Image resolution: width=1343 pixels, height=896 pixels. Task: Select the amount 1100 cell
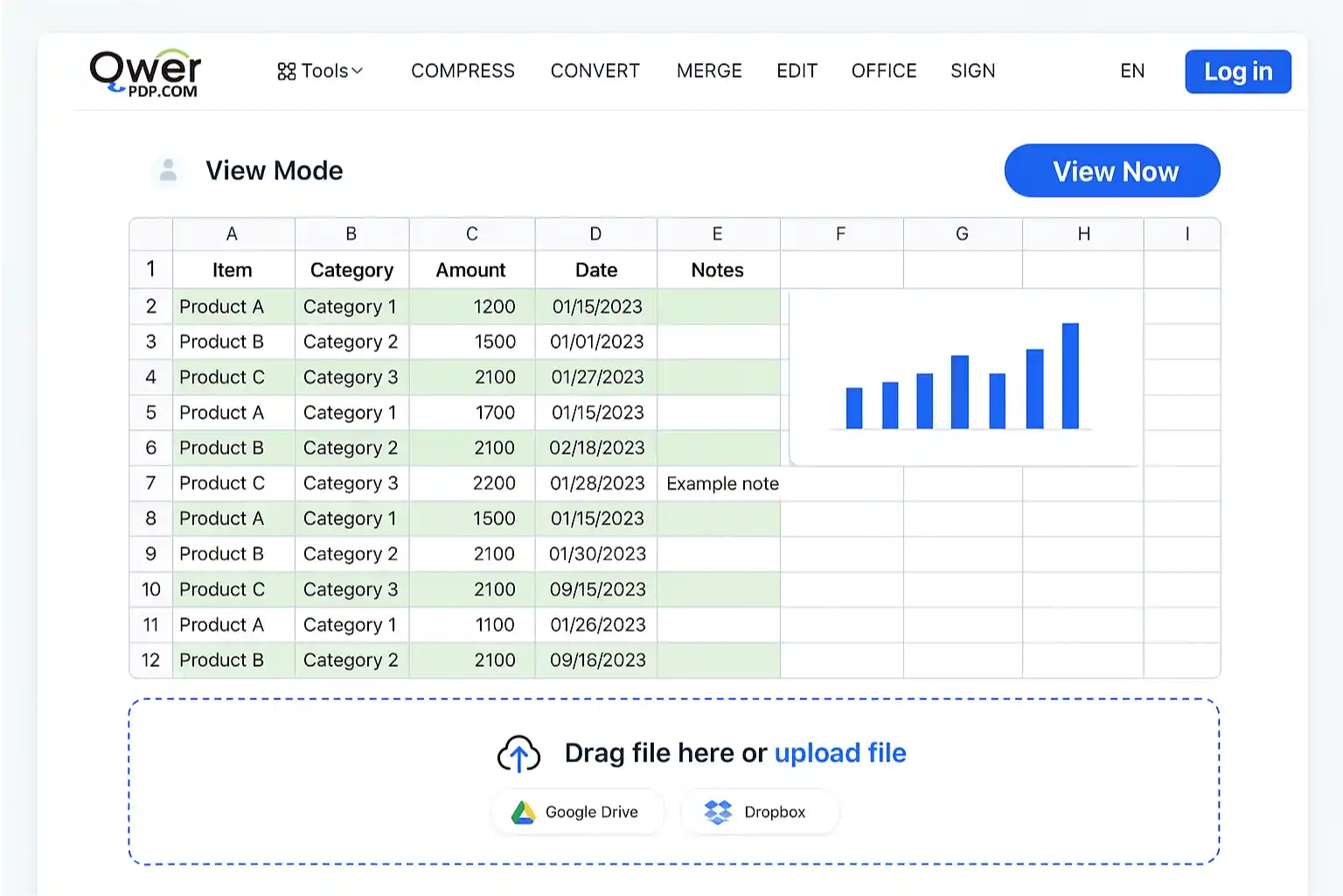[472, 625]
